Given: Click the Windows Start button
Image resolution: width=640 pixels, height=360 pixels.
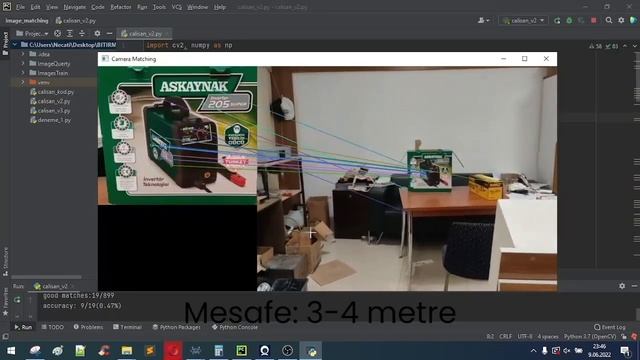Looking at the screenshot, I should (x=11, y=351).
